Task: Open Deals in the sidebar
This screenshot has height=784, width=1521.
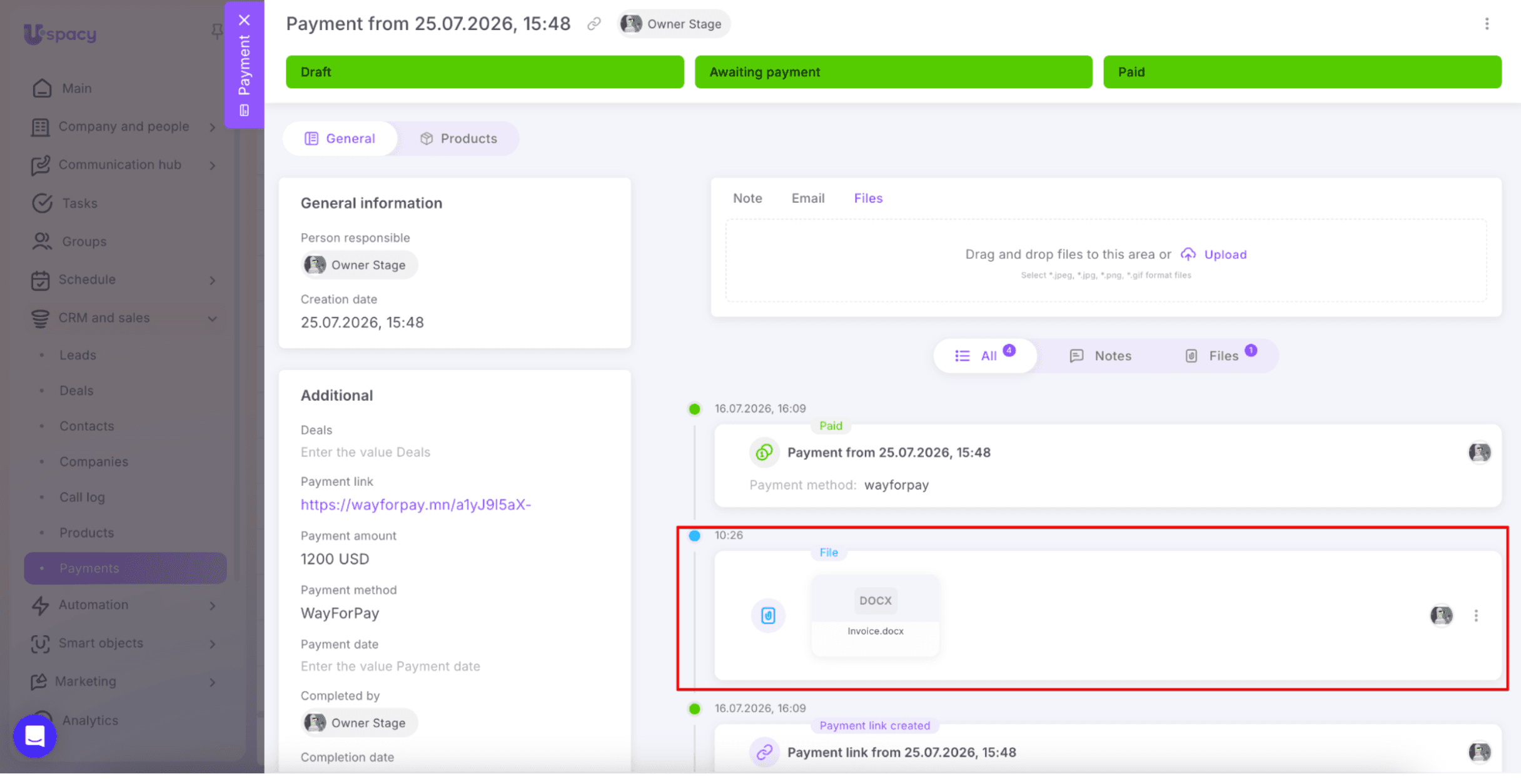Action: pyautogui.click(x=76, y=391)
